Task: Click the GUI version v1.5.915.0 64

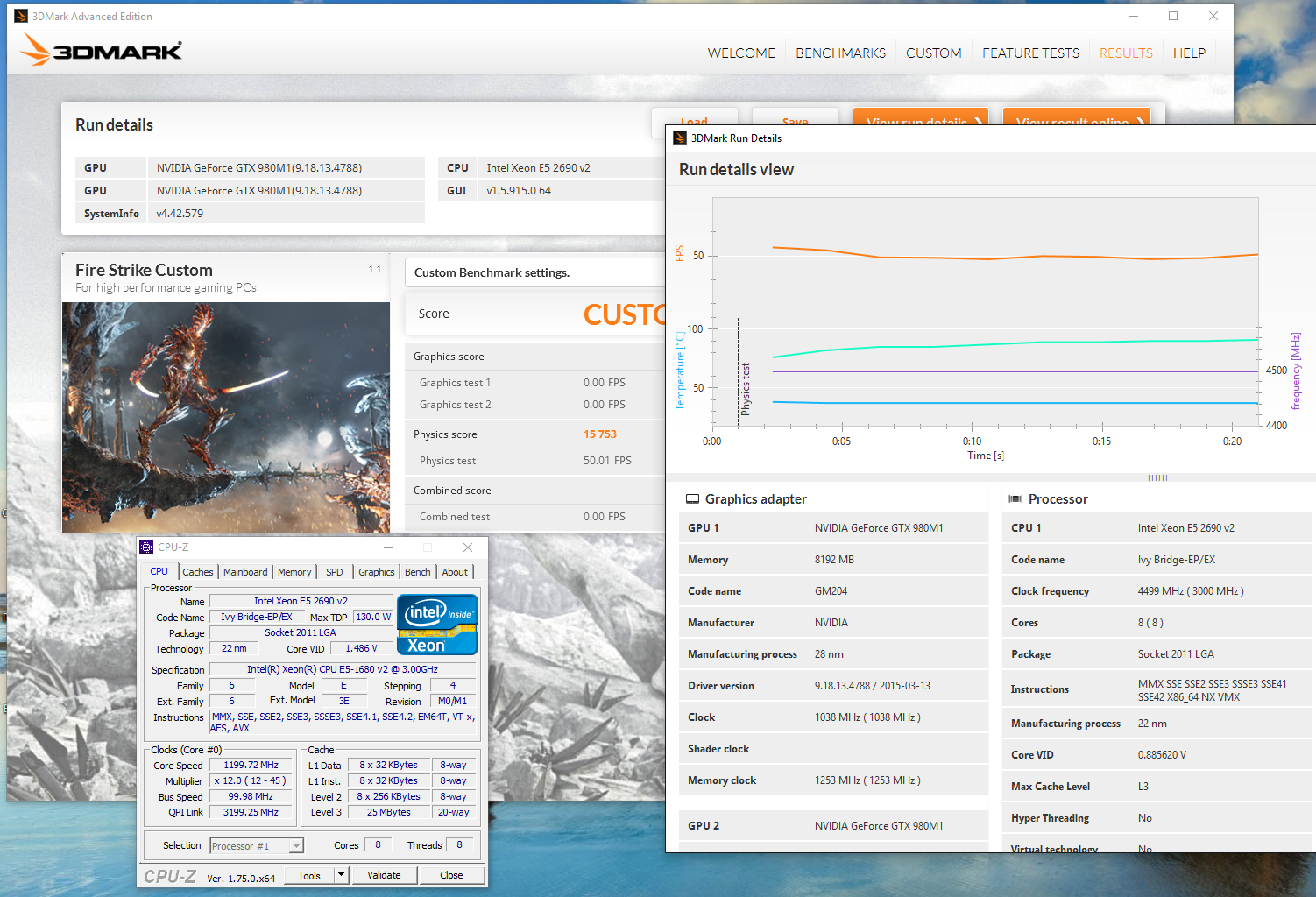Action: pos(519,190)
